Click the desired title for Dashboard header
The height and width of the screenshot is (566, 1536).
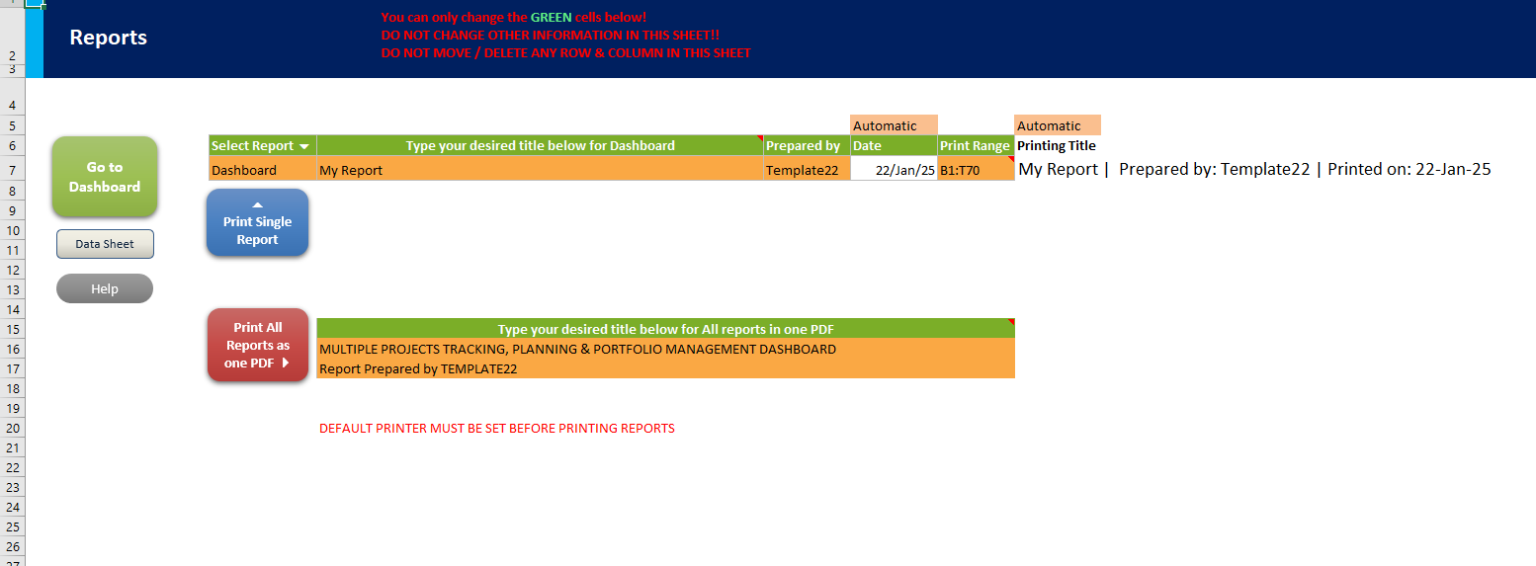pyautogui.click(x=540, y=146)
